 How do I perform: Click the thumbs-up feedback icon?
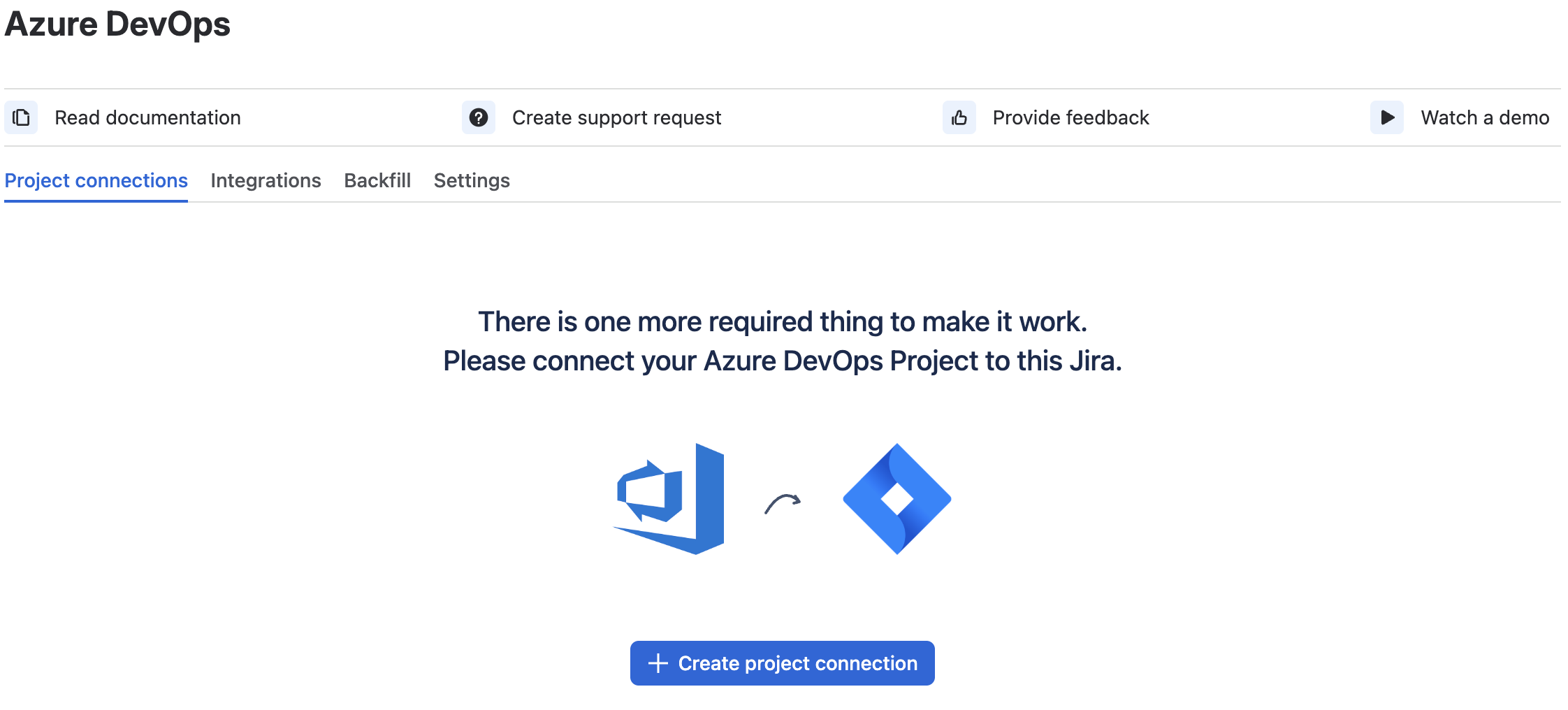pos(959,117)
